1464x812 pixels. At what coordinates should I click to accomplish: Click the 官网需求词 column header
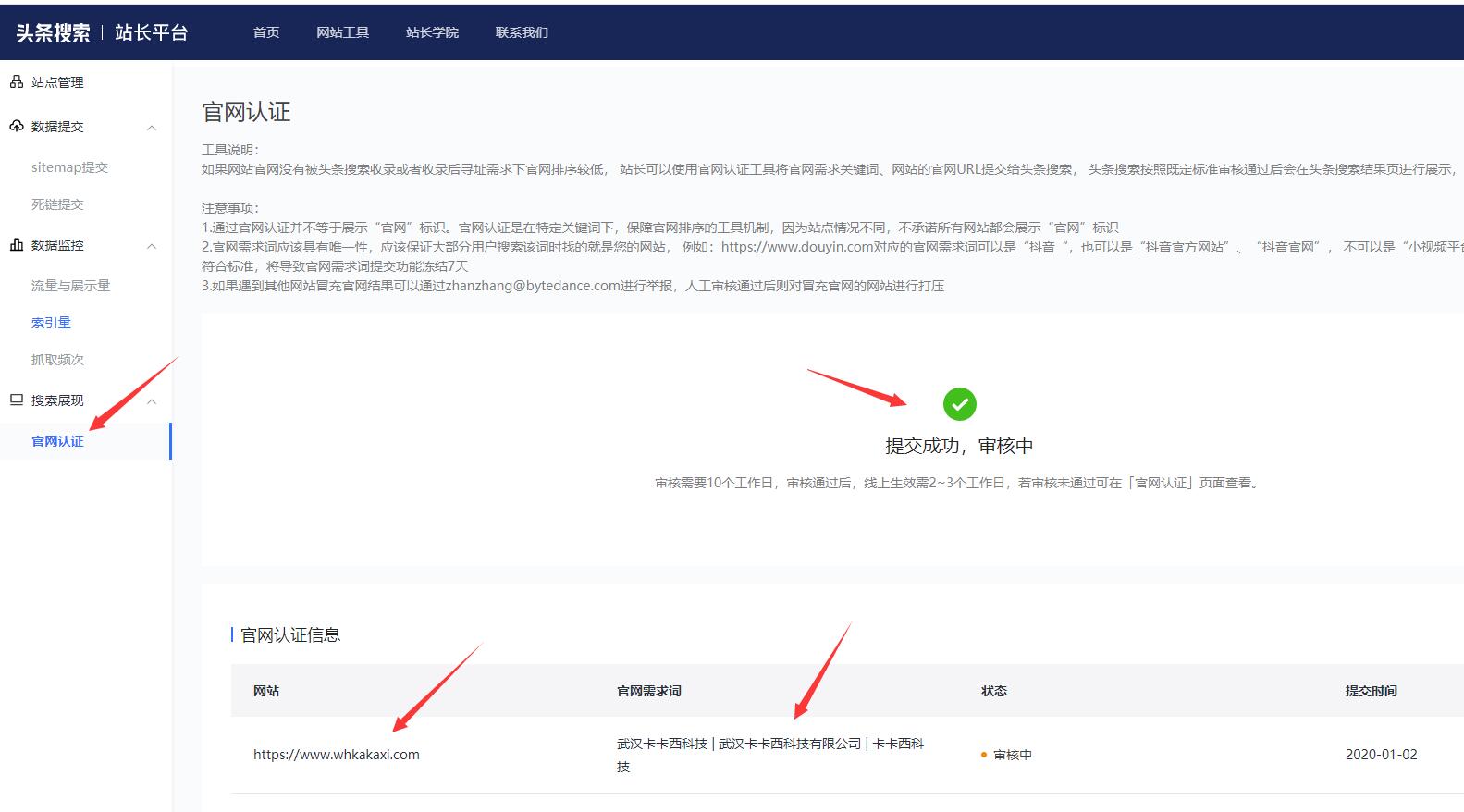pyautogui.click(x=649, y=691)
